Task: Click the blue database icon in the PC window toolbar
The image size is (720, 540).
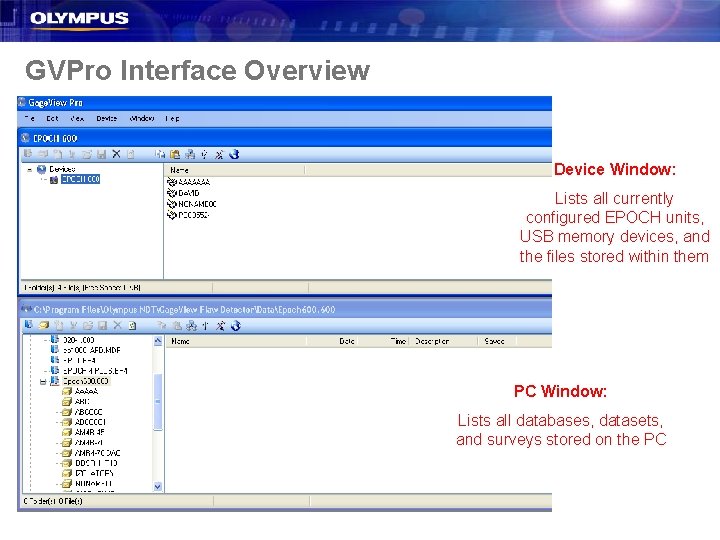Action: [x=28, y=325]
